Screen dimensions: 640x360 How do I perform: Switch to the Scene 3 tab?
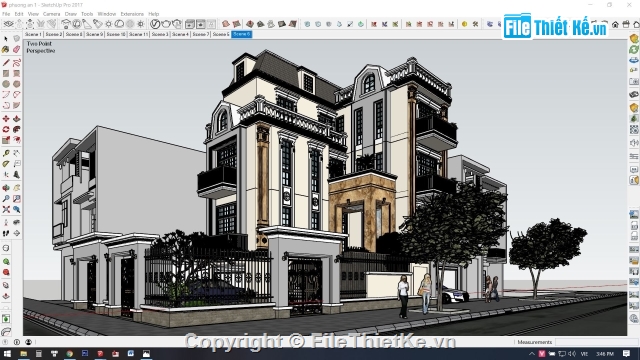160,34
